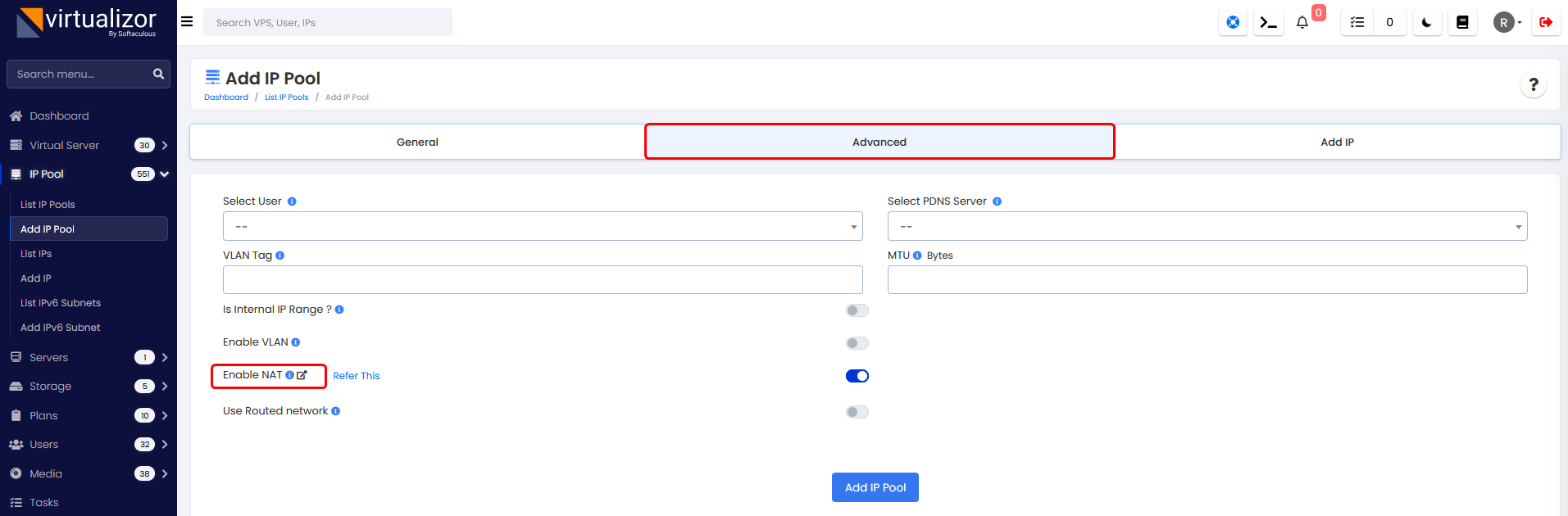Turn on the Enable VLAN switch
This screenshot has width=1568, height=516.
(x=857, y=343)
